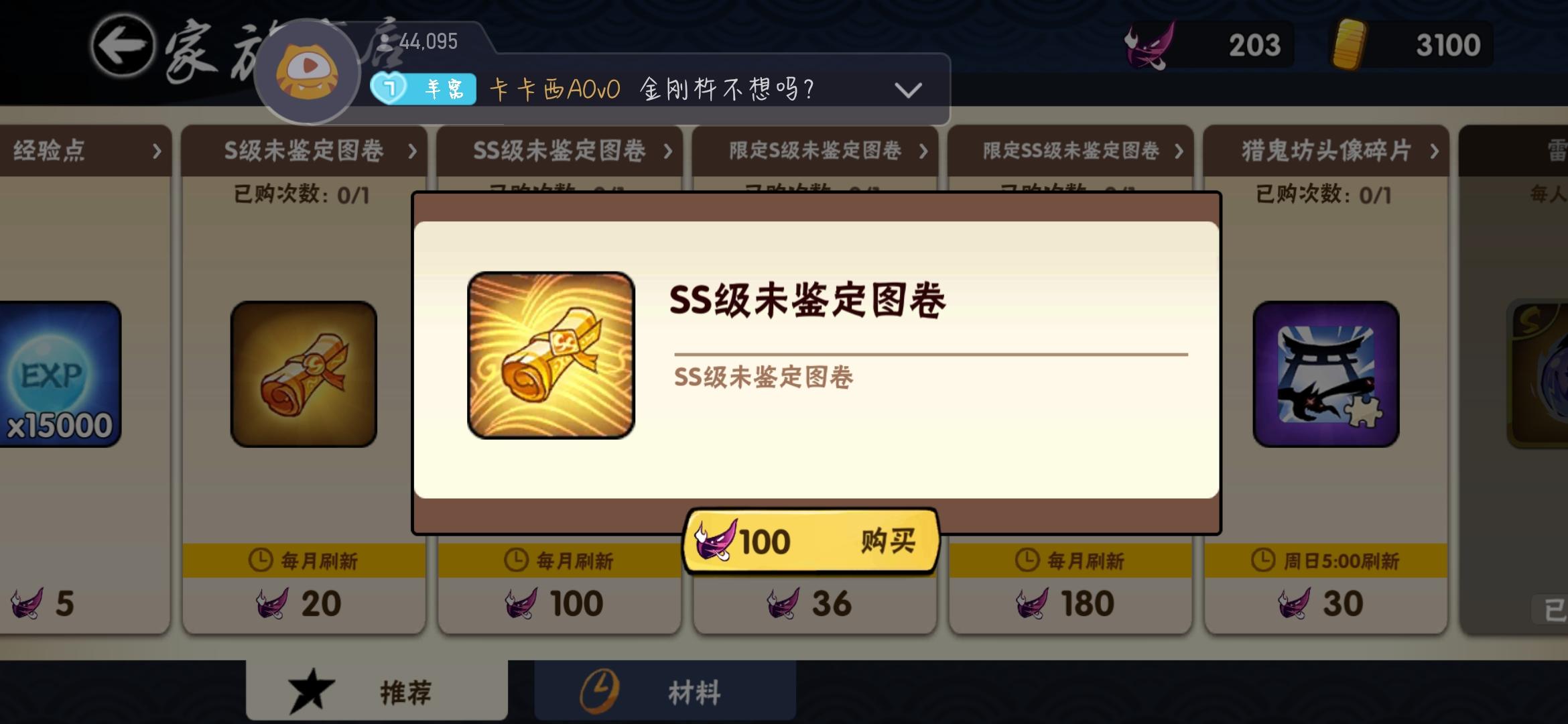Select the 猎鬼坊头像碎片 torii gate icon
The height and width of the screenshot is (724, 1568).
pyautogui.click(x=1325, y=374)
